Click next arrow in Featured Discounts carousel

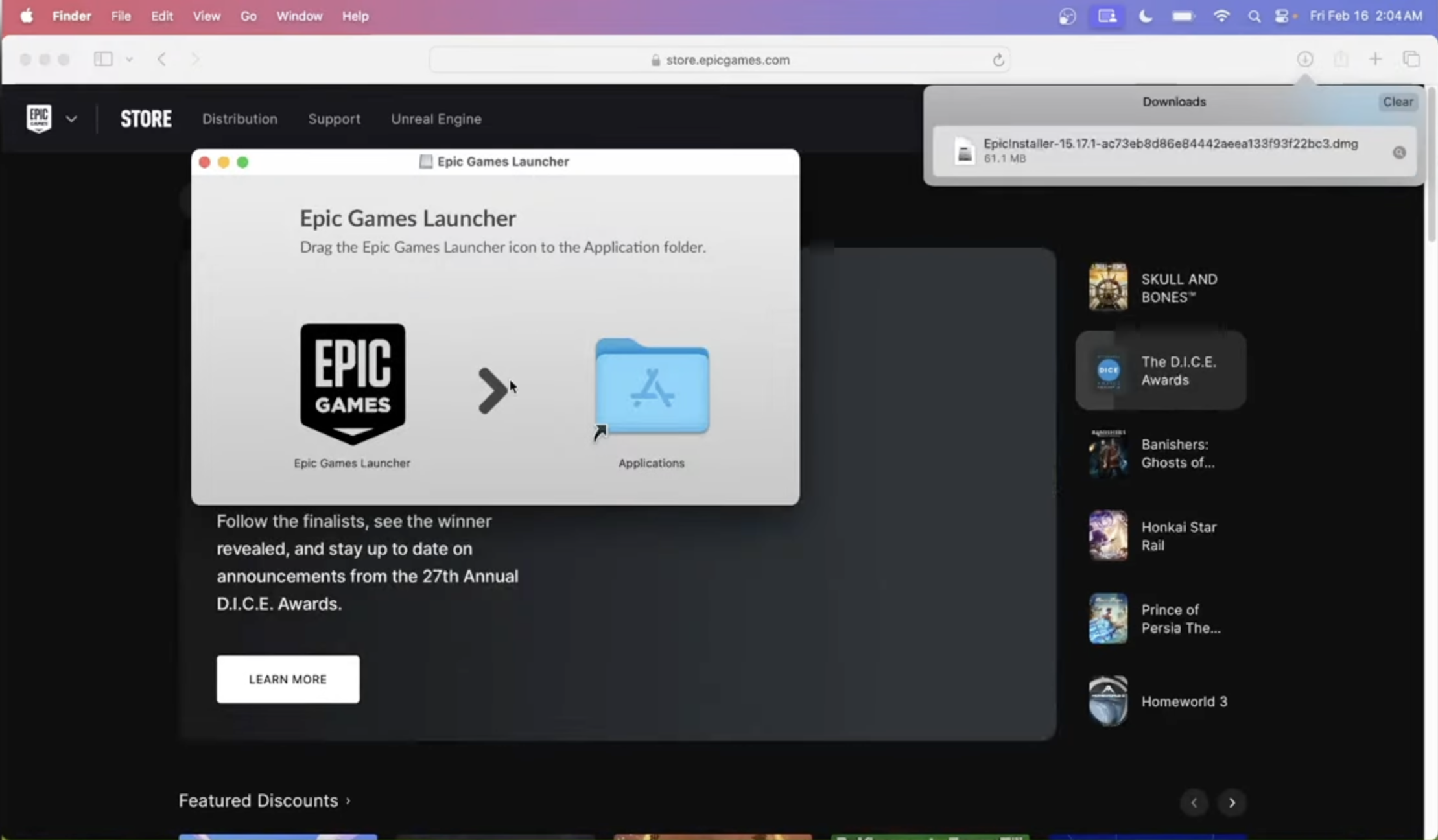[1231, 803]
